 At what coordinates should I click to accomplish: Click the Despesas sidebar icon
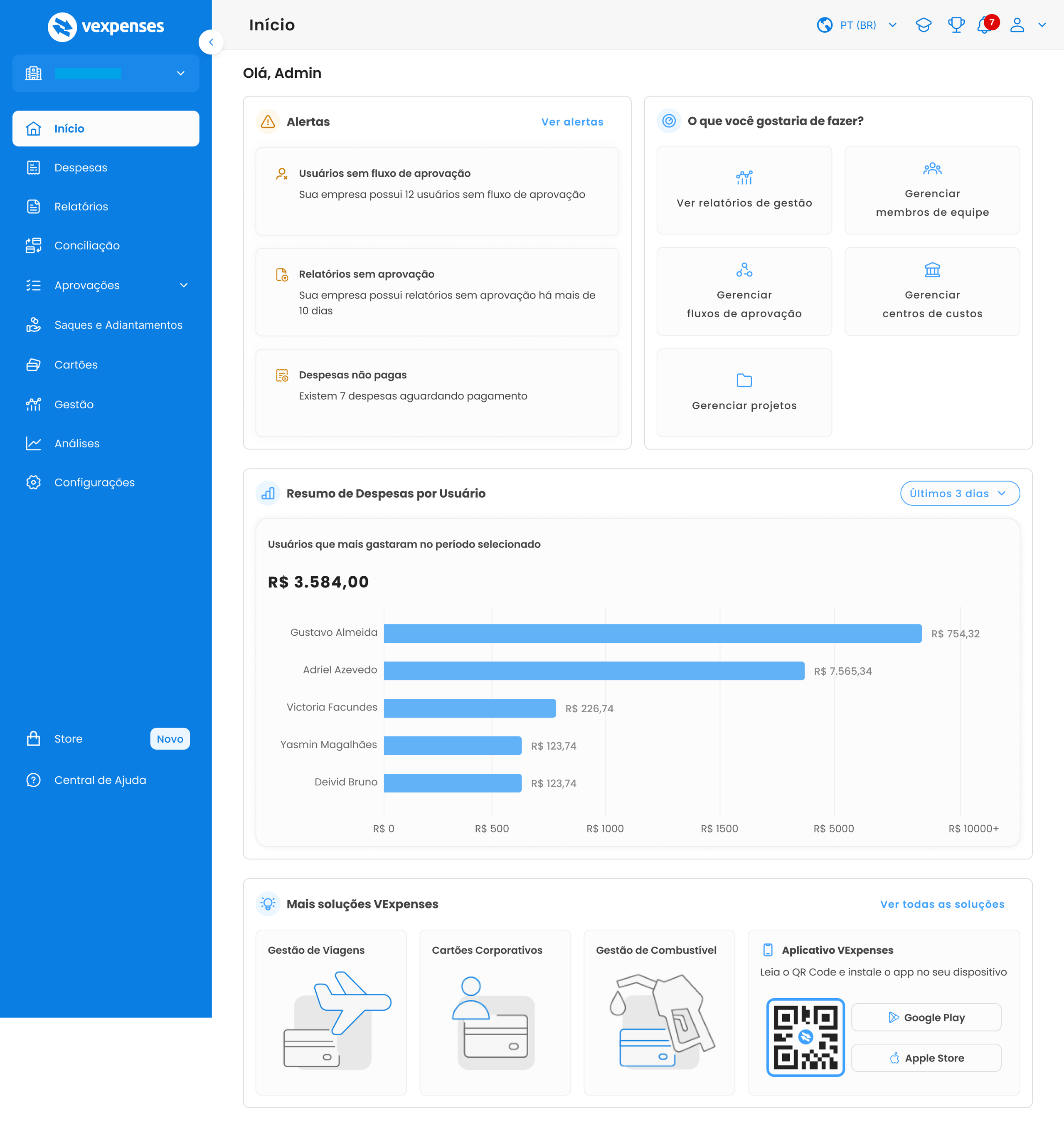point(34,168)
